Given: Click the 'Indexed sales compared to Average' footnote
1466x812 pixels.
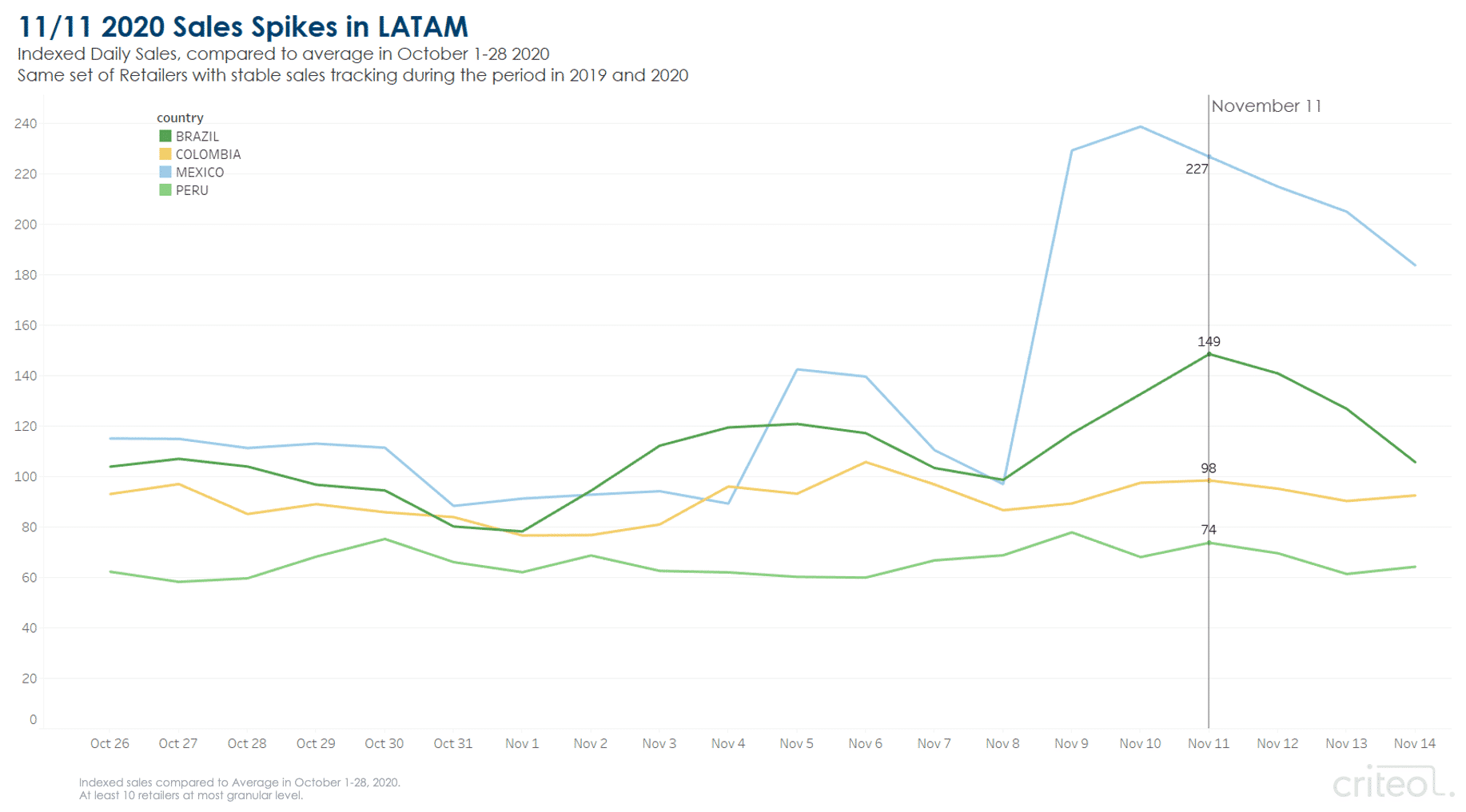Looking at the screenshot, I should click(239, 782).
